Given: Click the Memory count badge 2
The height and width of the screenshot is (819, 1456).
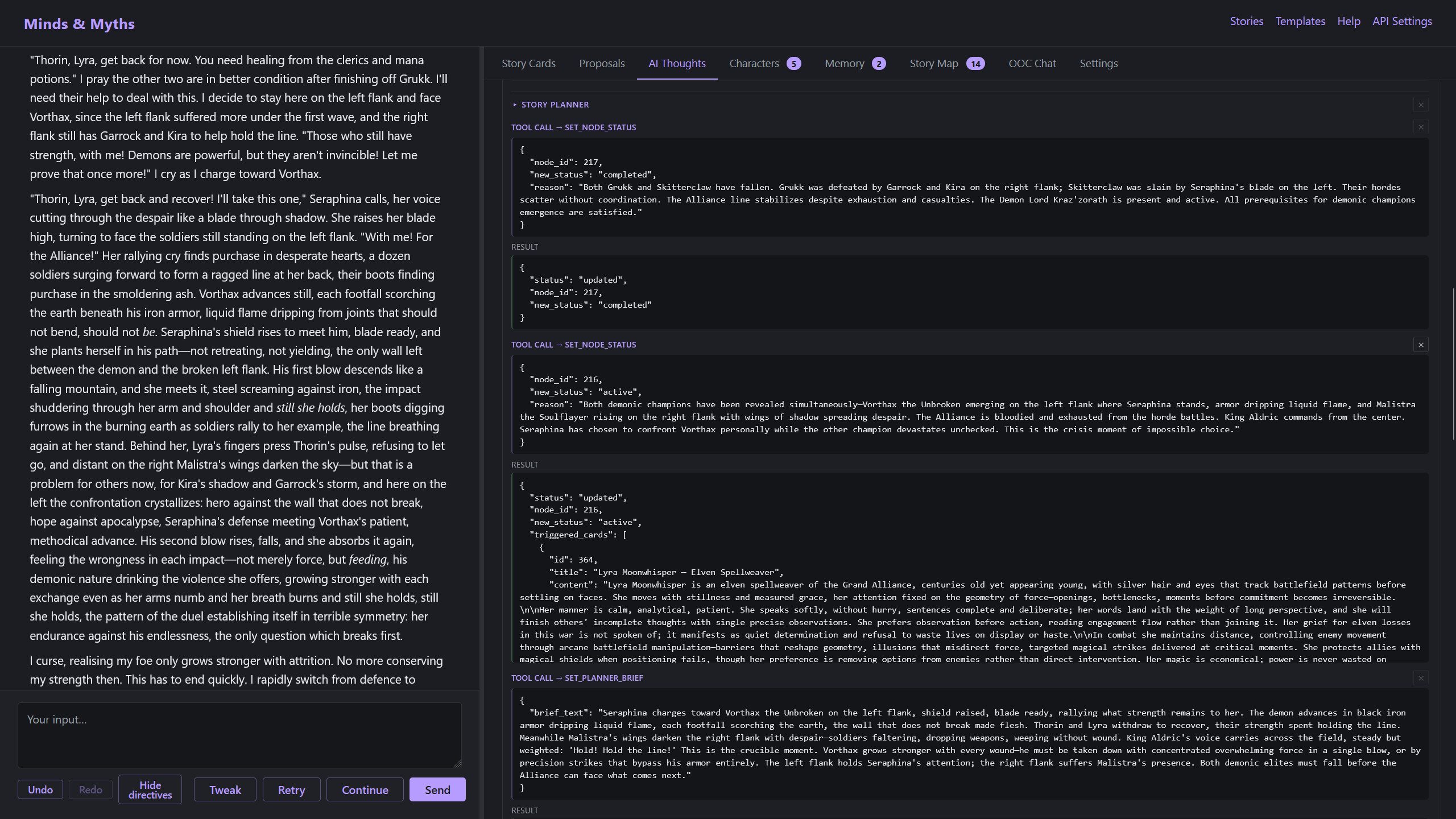Looking at the screenshot, I should pyautogui.click(x=879, y=64).
